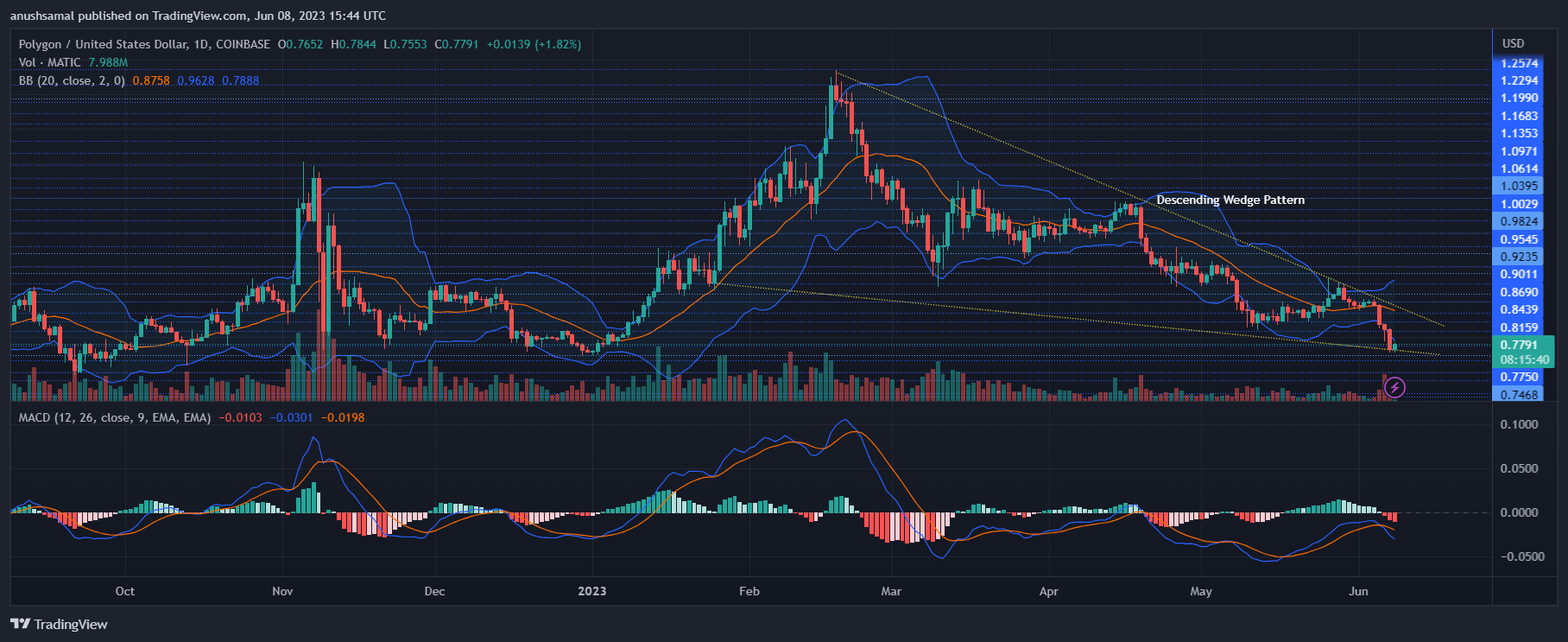Click the Mar label on the time axis

coord(891,591)
